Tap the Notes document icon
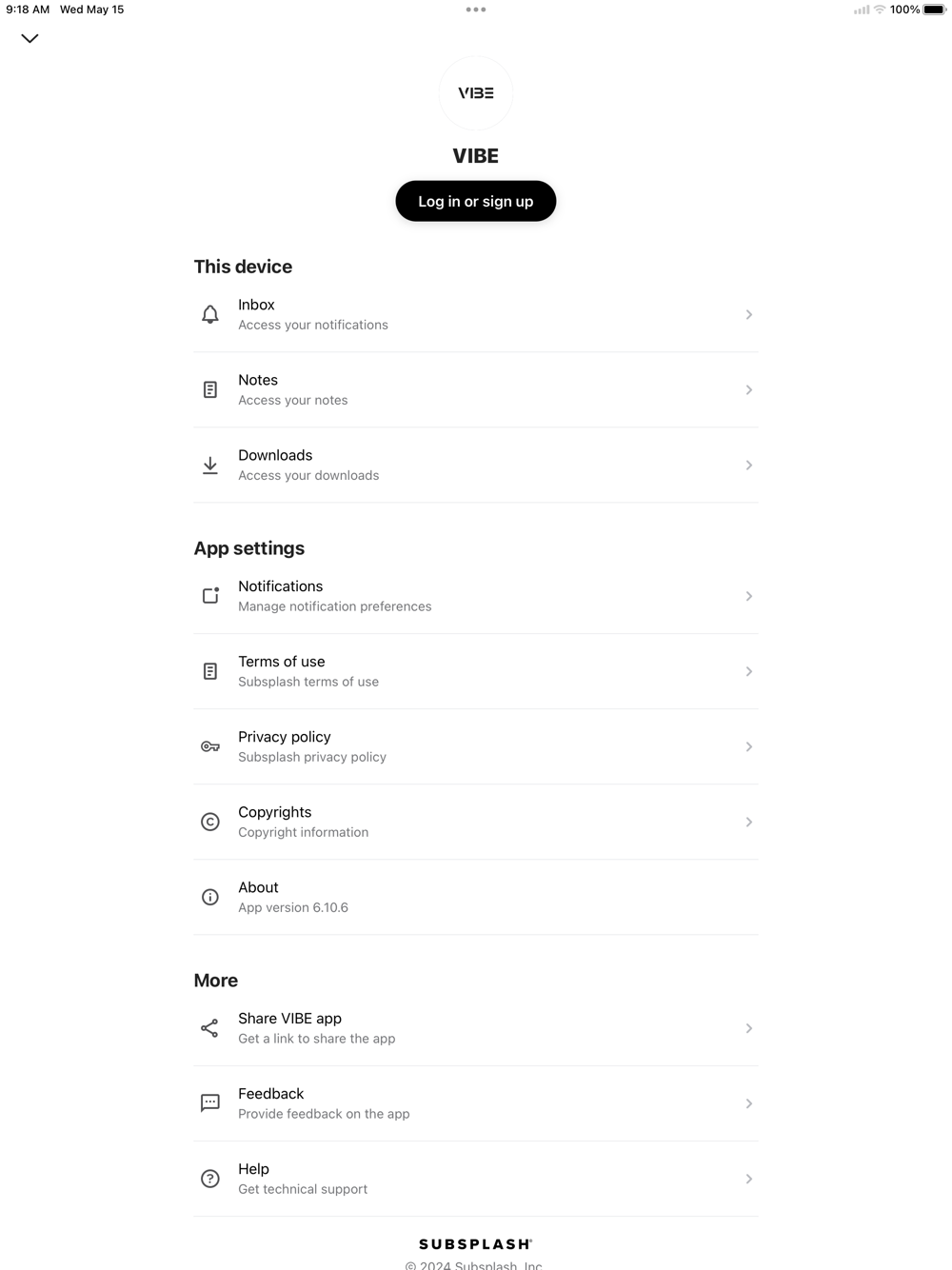Image resolution: width=952 pixels, height=1270 pixels. pos(210,389)
